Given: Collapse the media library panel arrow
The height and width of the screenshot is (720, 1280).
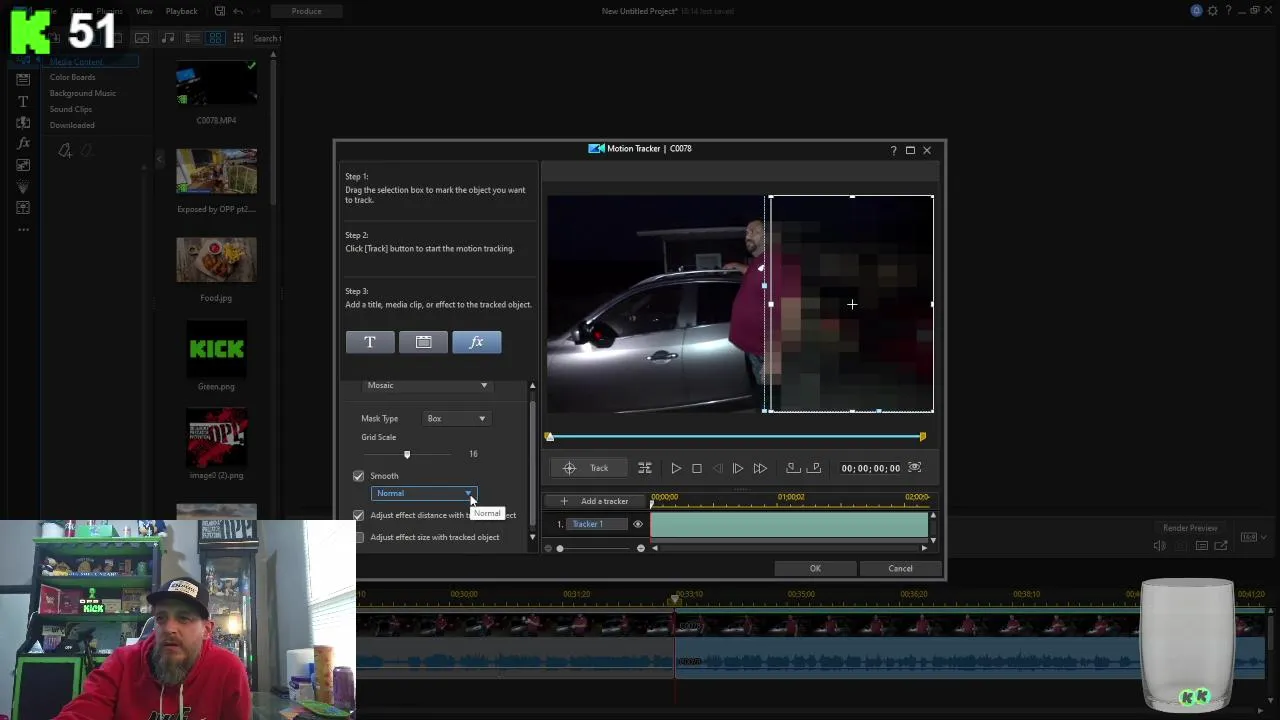Looking at the screenshot, I should click(159, 158).
